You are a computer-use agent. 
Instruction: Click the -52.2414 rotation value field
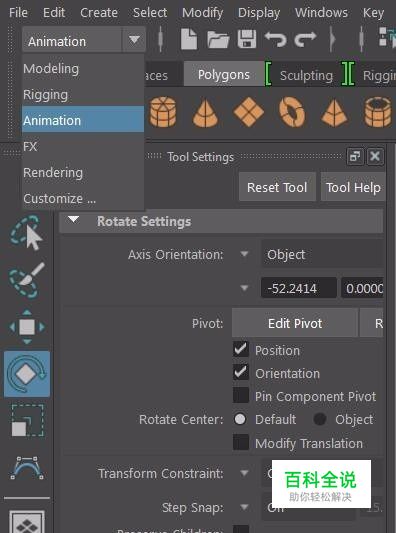(x=298, y=288)
